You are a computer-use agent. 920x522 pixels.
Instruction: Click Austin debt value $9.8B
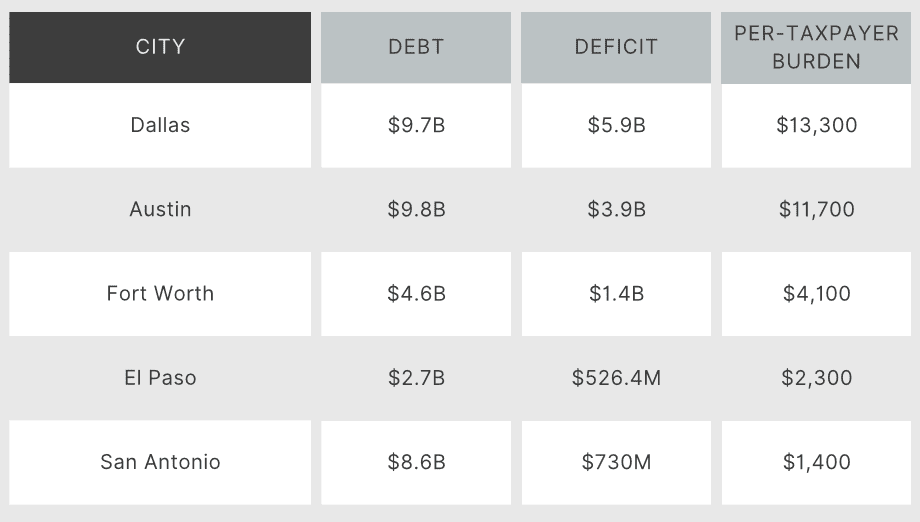pos(416,209)
